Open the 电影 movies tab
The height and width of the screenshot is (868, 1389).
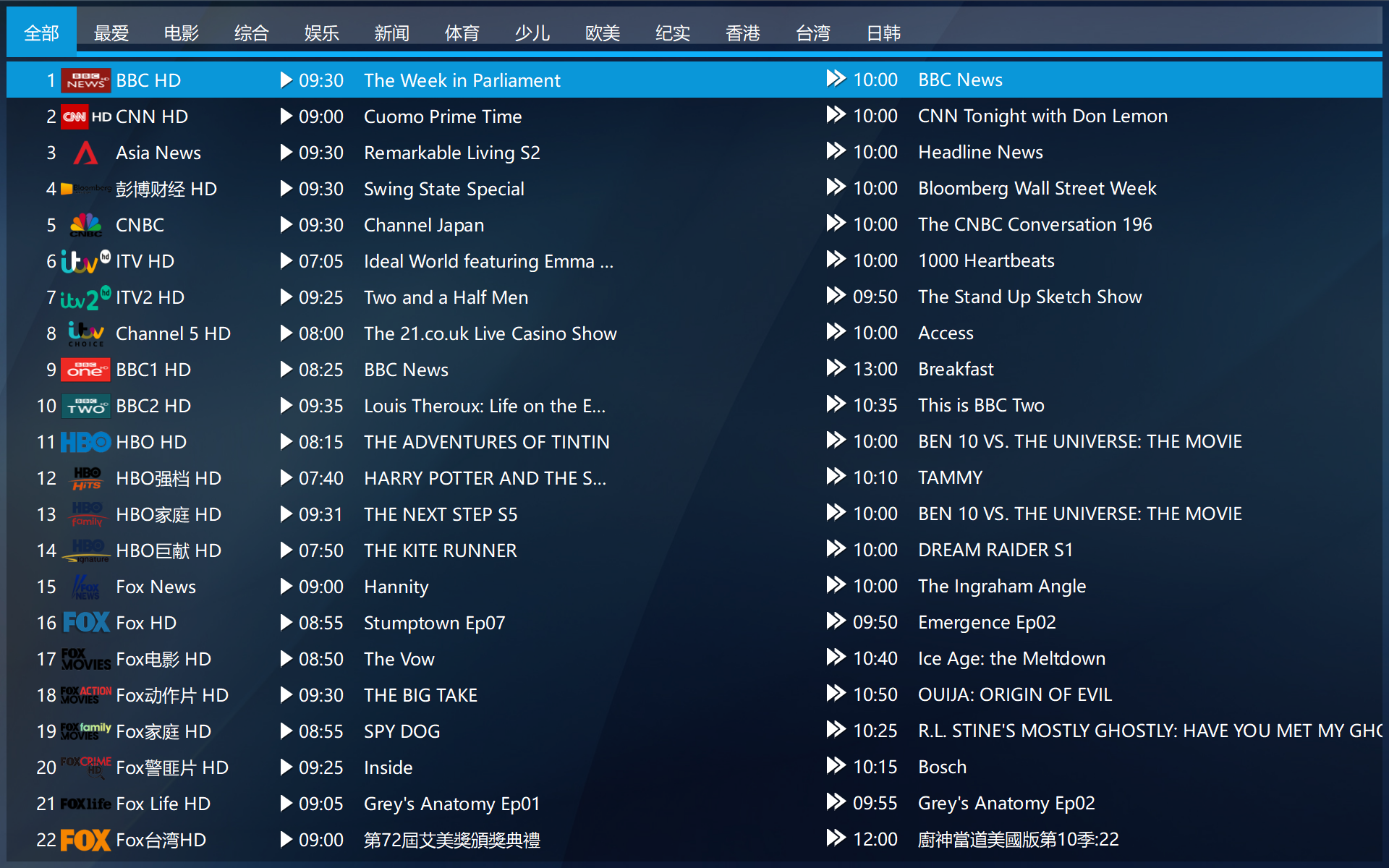pyautogui.click(x=182, y=33)
